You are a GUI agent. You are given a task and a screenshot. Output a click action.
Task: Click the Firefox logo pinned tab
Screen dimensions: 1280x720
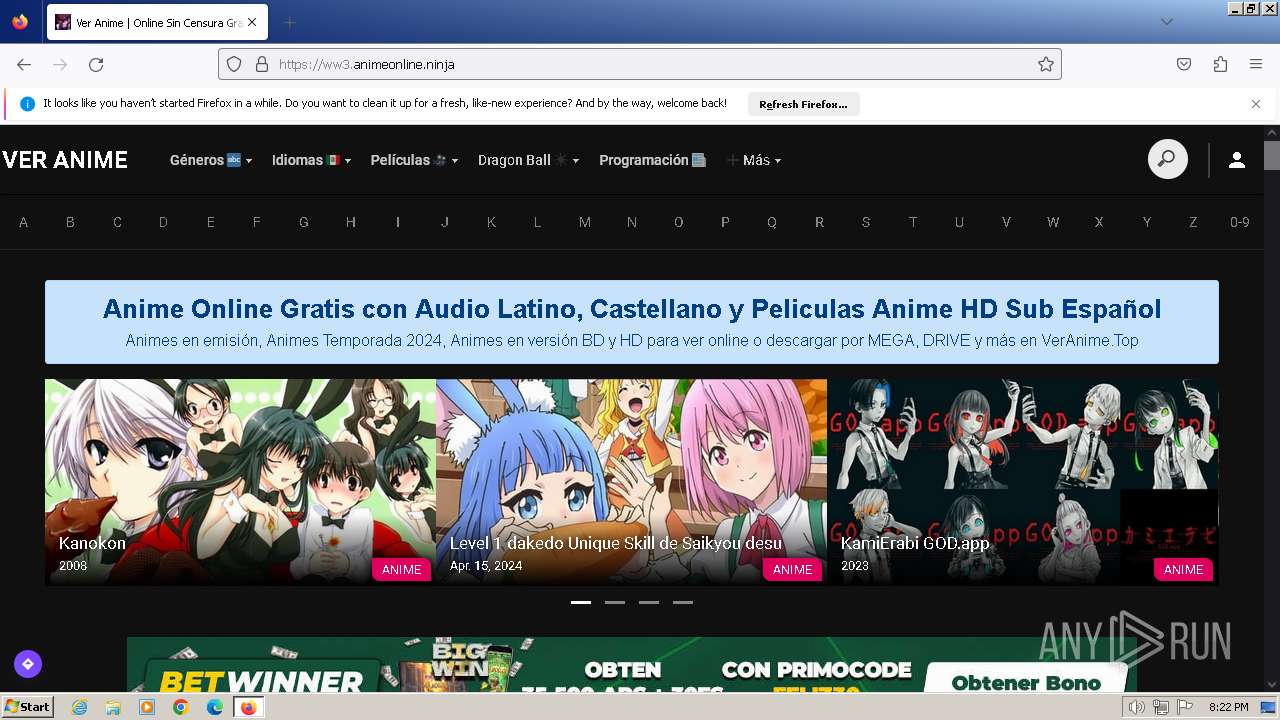pyautogui.click(x=20, y=22)
